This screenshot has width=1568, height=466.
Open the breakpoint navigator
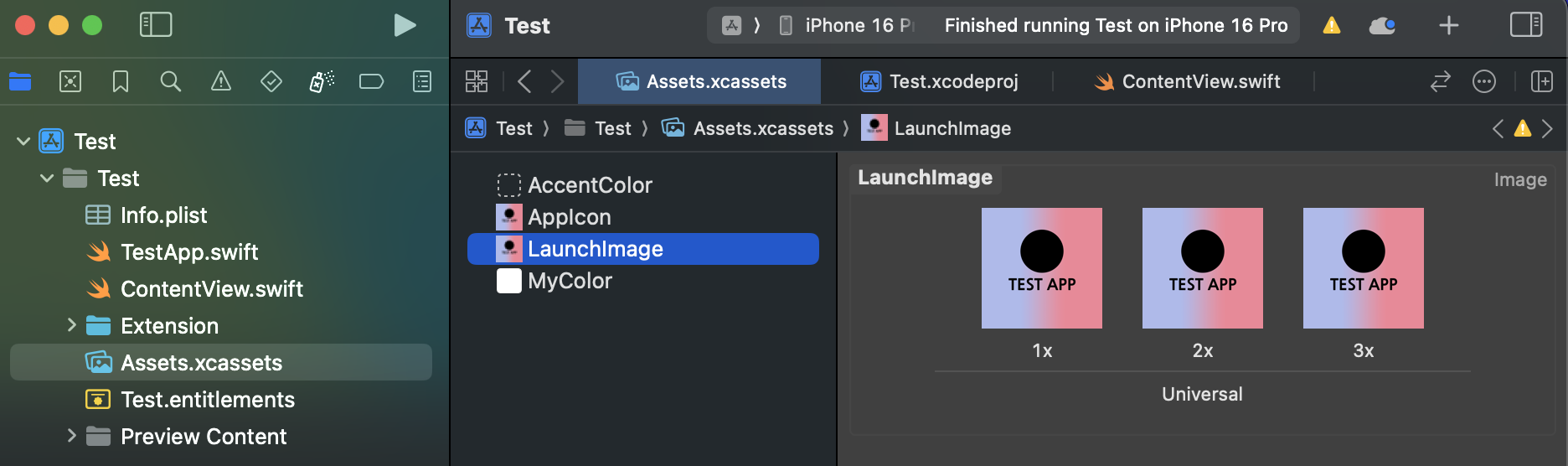point(371,81)
